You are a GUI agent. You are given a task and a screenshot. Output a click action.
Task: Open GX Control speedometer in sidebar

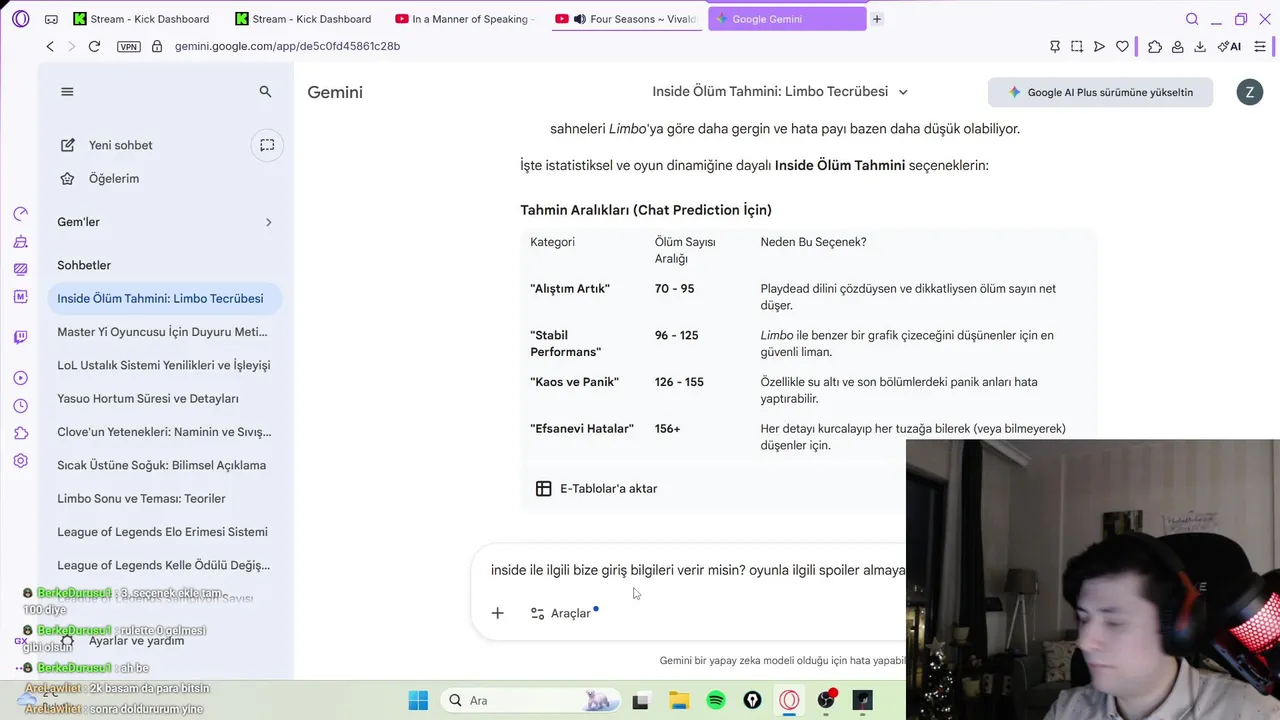coord(21,214)
